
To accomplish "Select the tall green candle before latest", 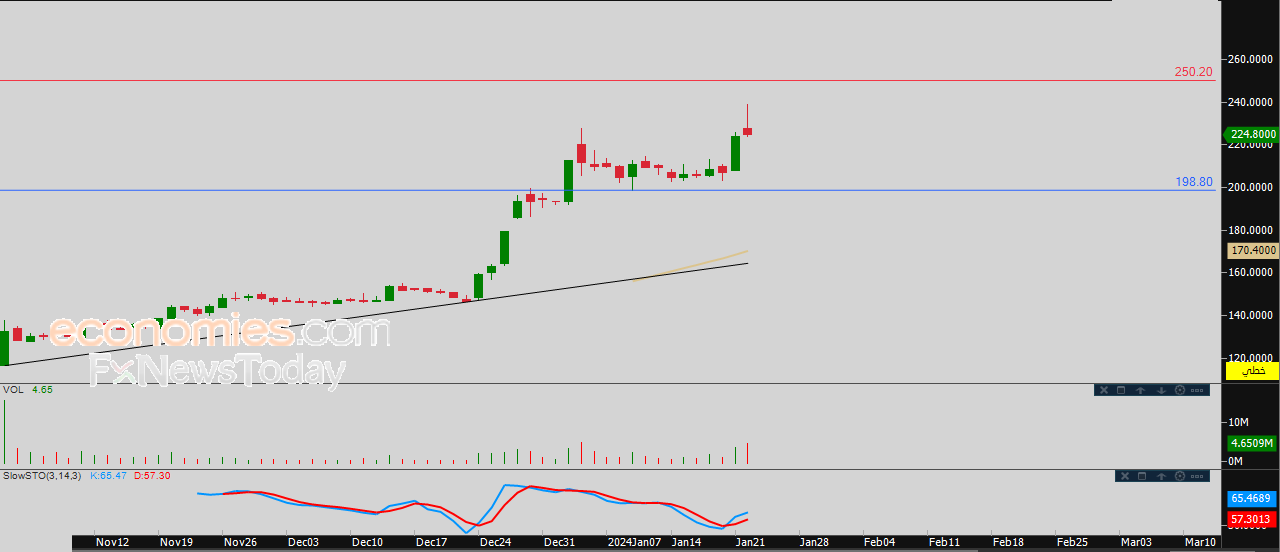I will [735, 153].
